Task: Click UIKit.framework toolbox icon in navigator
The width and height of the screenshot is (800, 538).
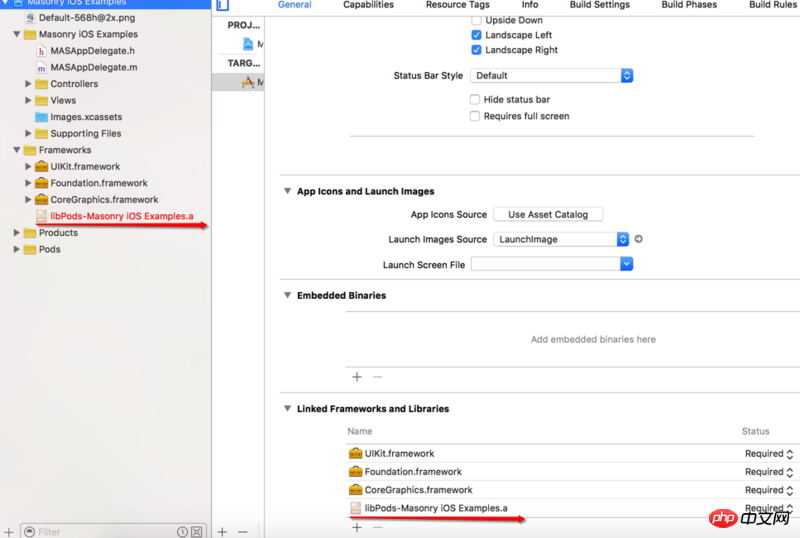Action: coord(41,166)
